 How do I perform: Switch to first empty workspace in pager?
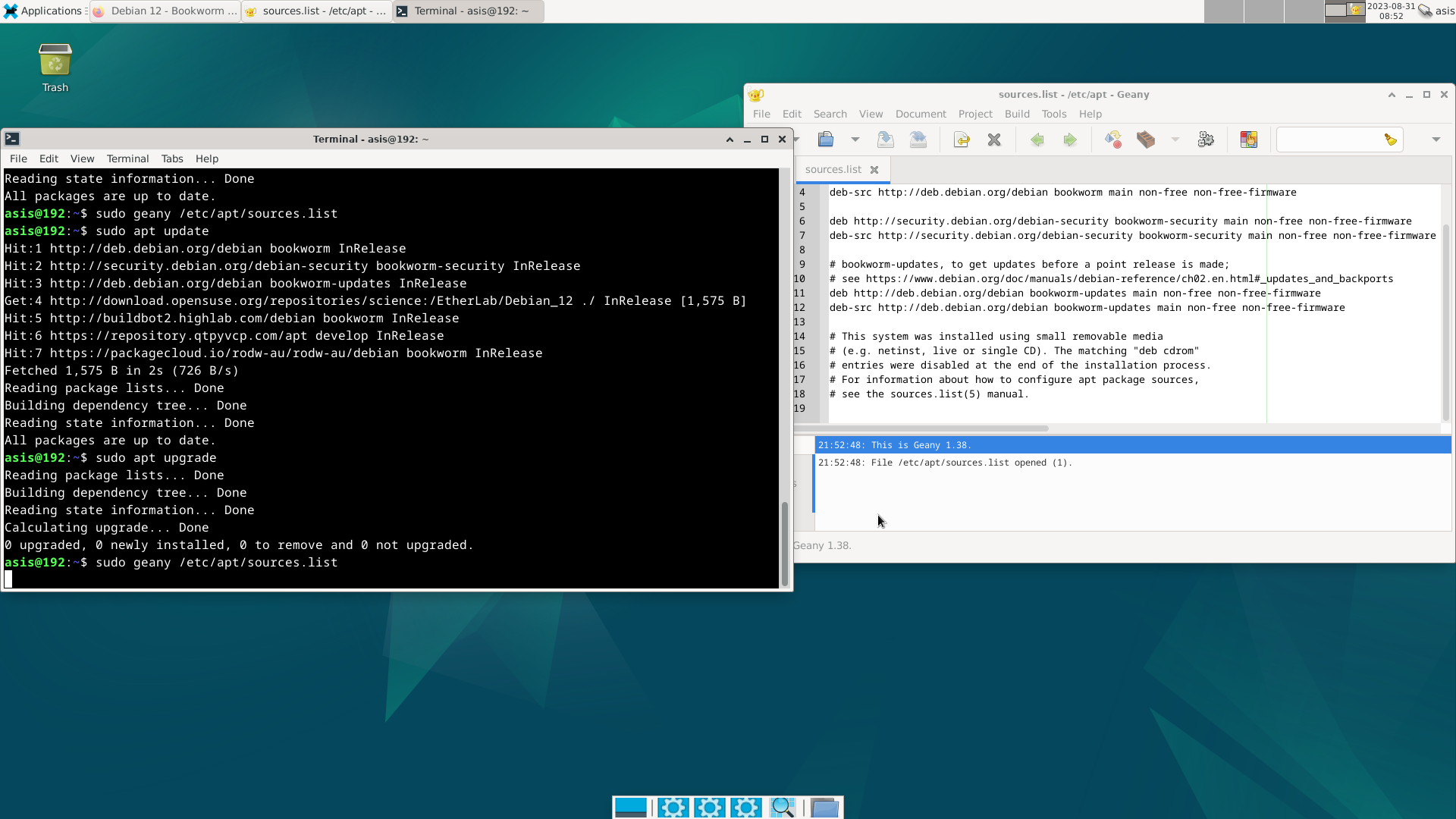pyautogui.click(x=1224, y=11)
